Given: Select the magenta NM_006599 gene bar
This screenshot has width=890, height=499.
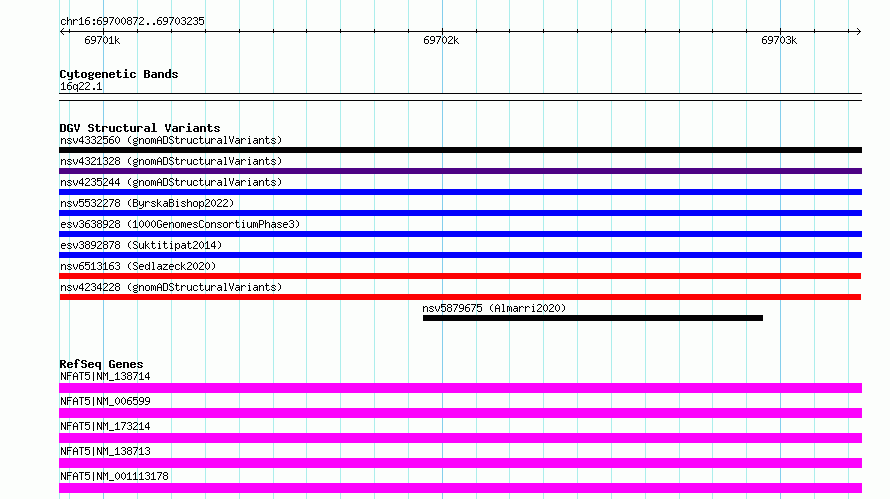Looking at the screenshot, I should point(460,413).
